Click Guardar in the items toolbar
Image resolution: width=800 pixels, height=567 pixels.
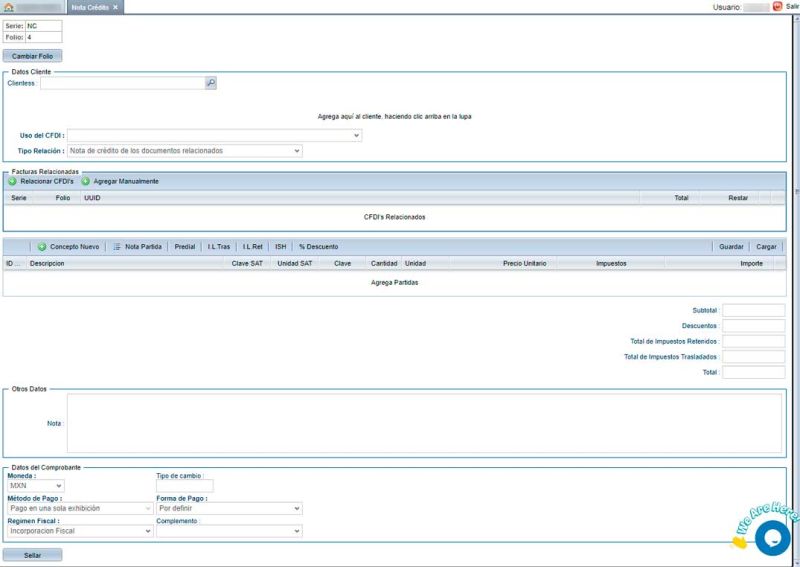pyautogui.click(x=731, y=246)
